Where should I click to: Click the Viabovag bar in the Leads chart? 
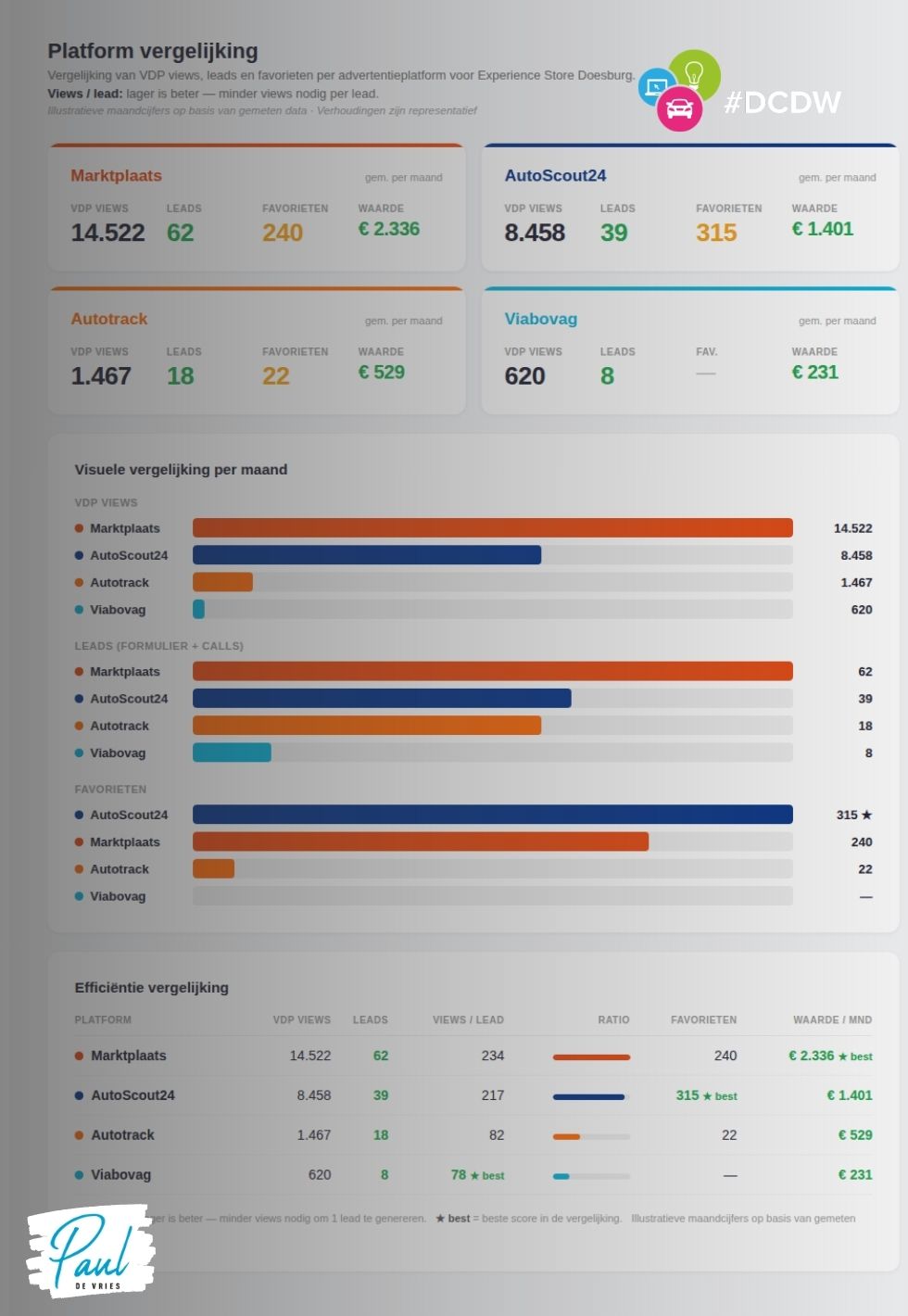pos(232,752)
